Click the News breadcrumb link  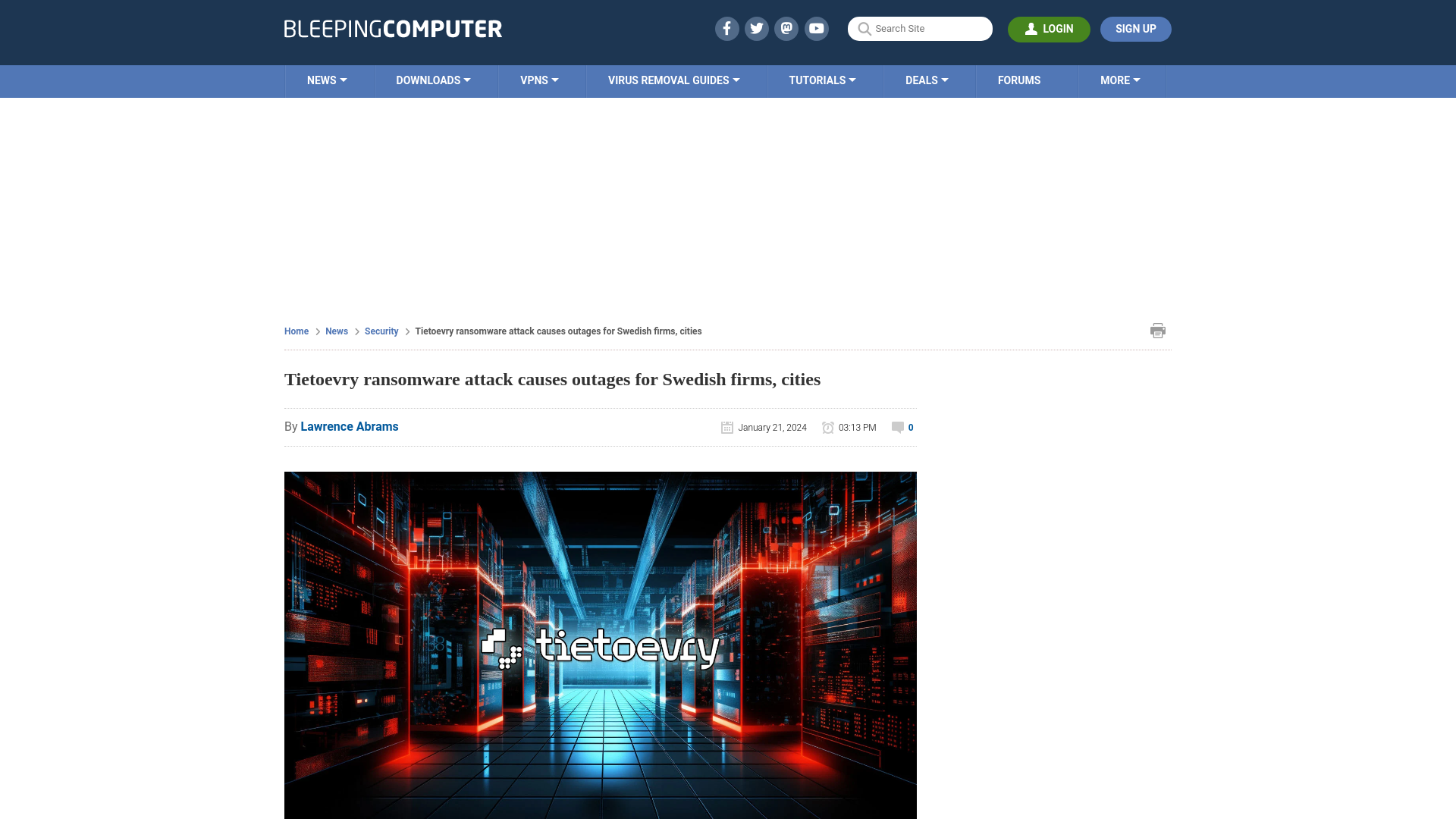(x=337, y=331)
